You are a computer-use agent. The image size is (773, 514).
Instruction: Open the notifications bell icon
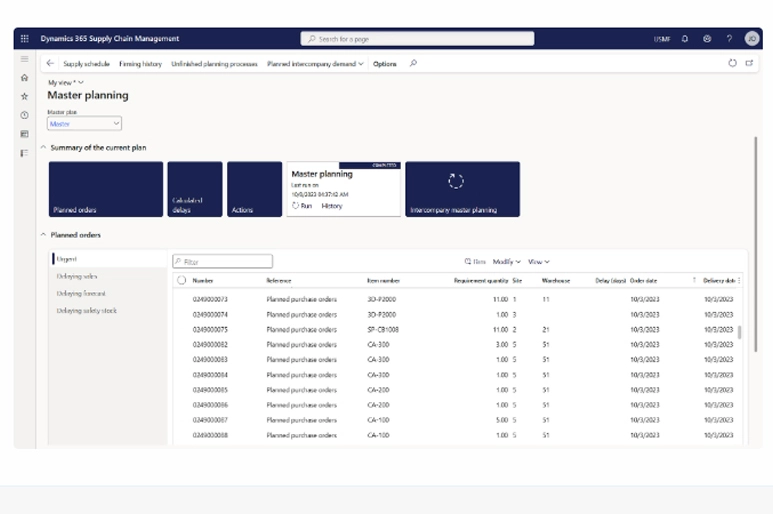tap(685, 38)
